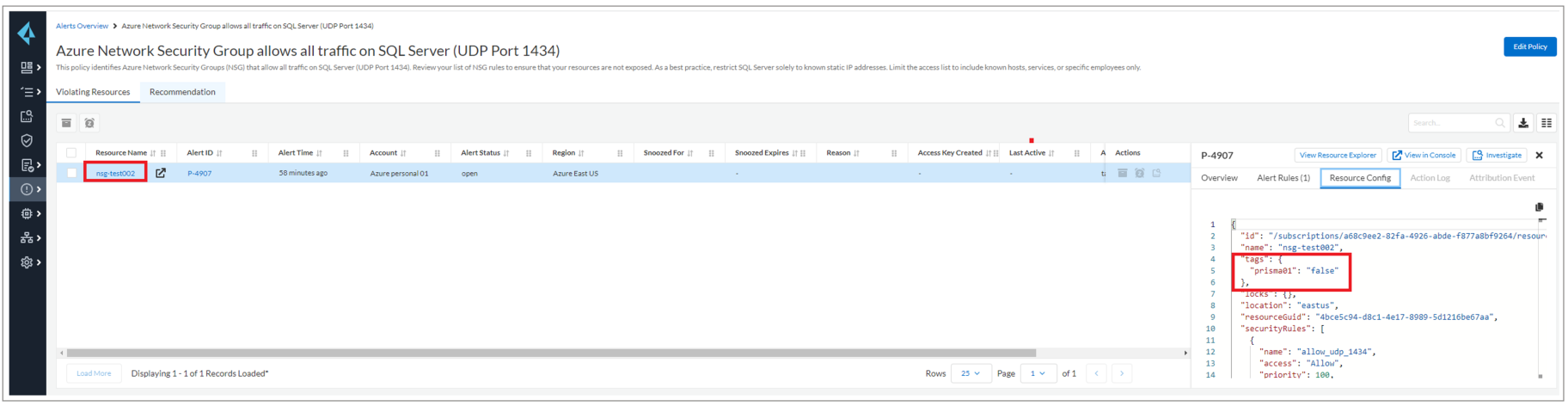Screen dimensions: 1568x406
Task: Open the Page number dropdown
Action: click(x=1038, y=373)
